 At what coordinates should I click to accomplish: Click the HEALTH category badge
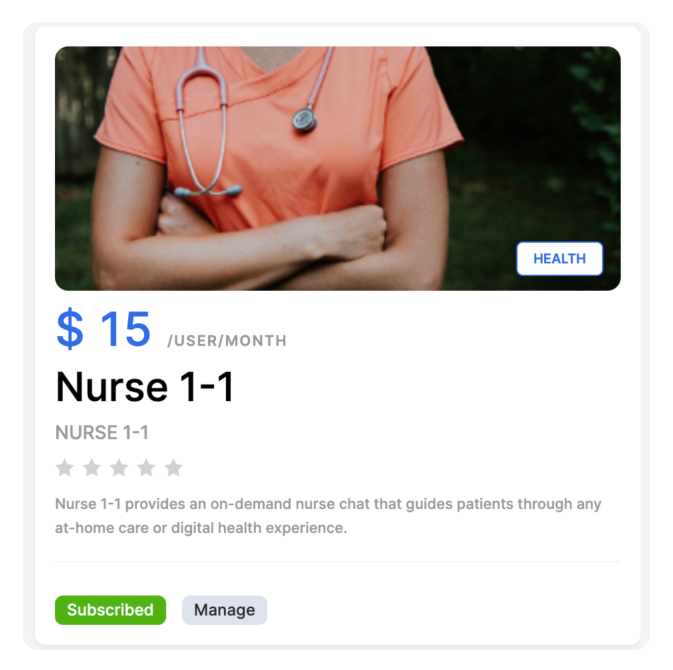click(559, 258)
